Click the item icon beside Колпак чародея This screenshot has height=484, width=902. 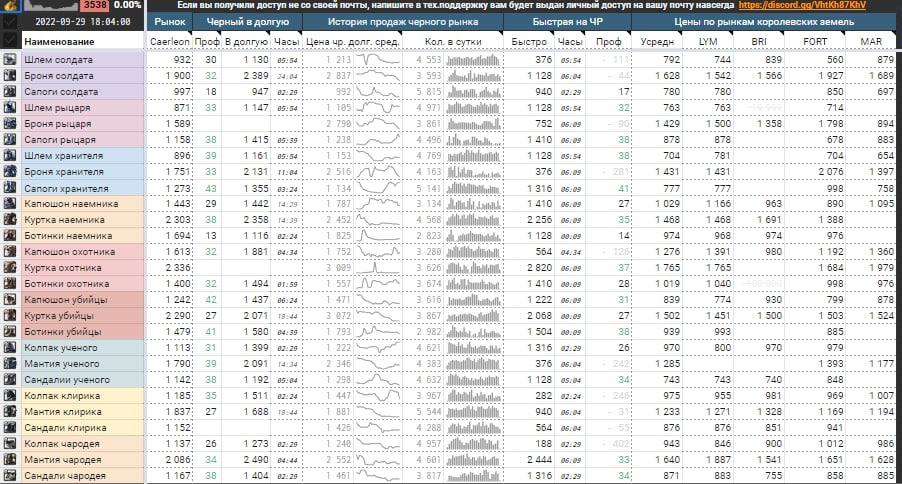coord(10,444)
